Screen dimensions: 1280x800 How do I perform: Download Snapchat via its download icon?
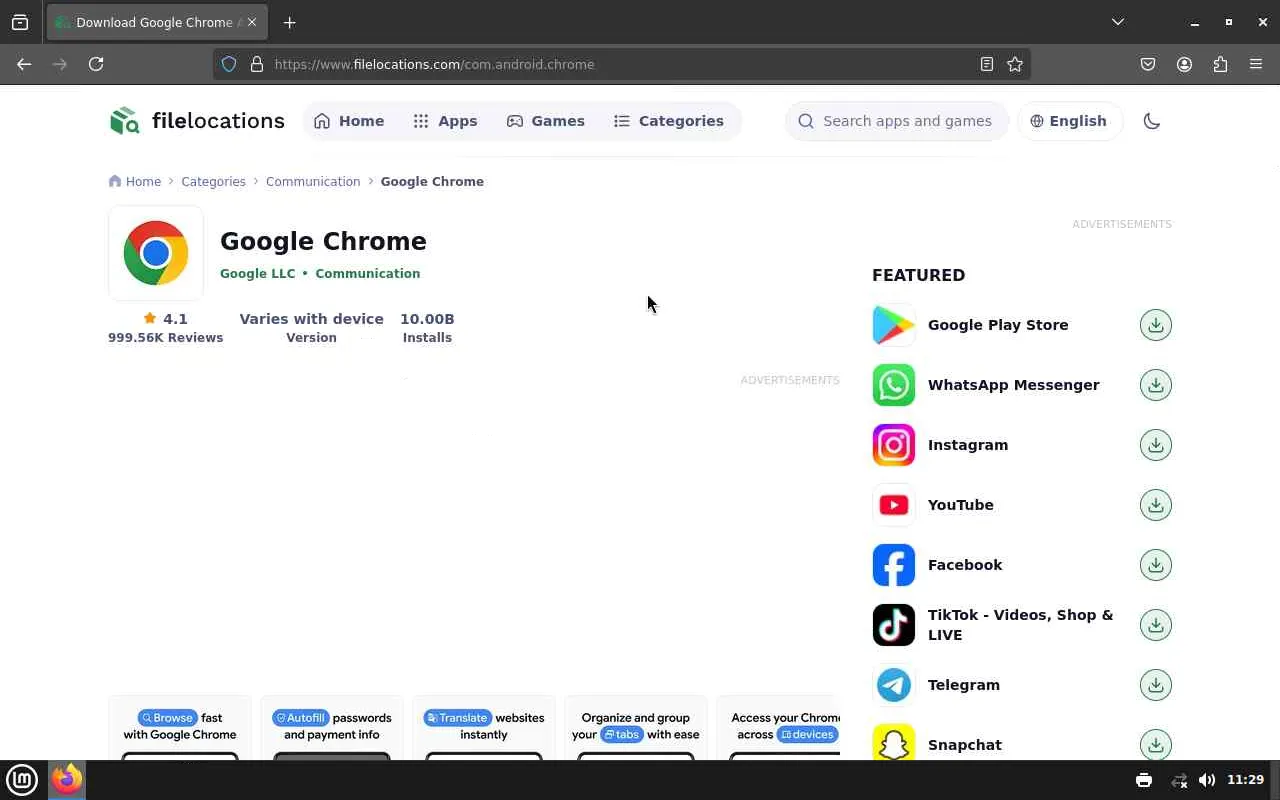tap(1156, 745)
